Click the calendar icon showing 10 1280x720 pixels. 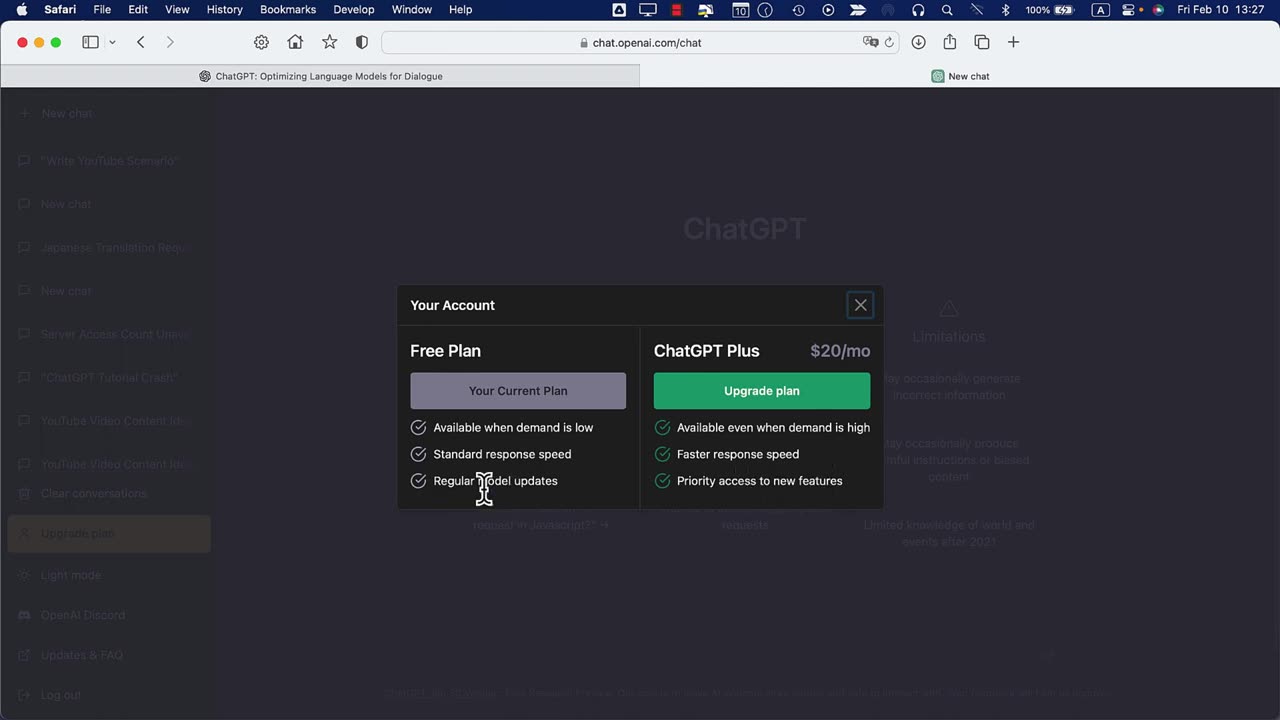point(740,10)
